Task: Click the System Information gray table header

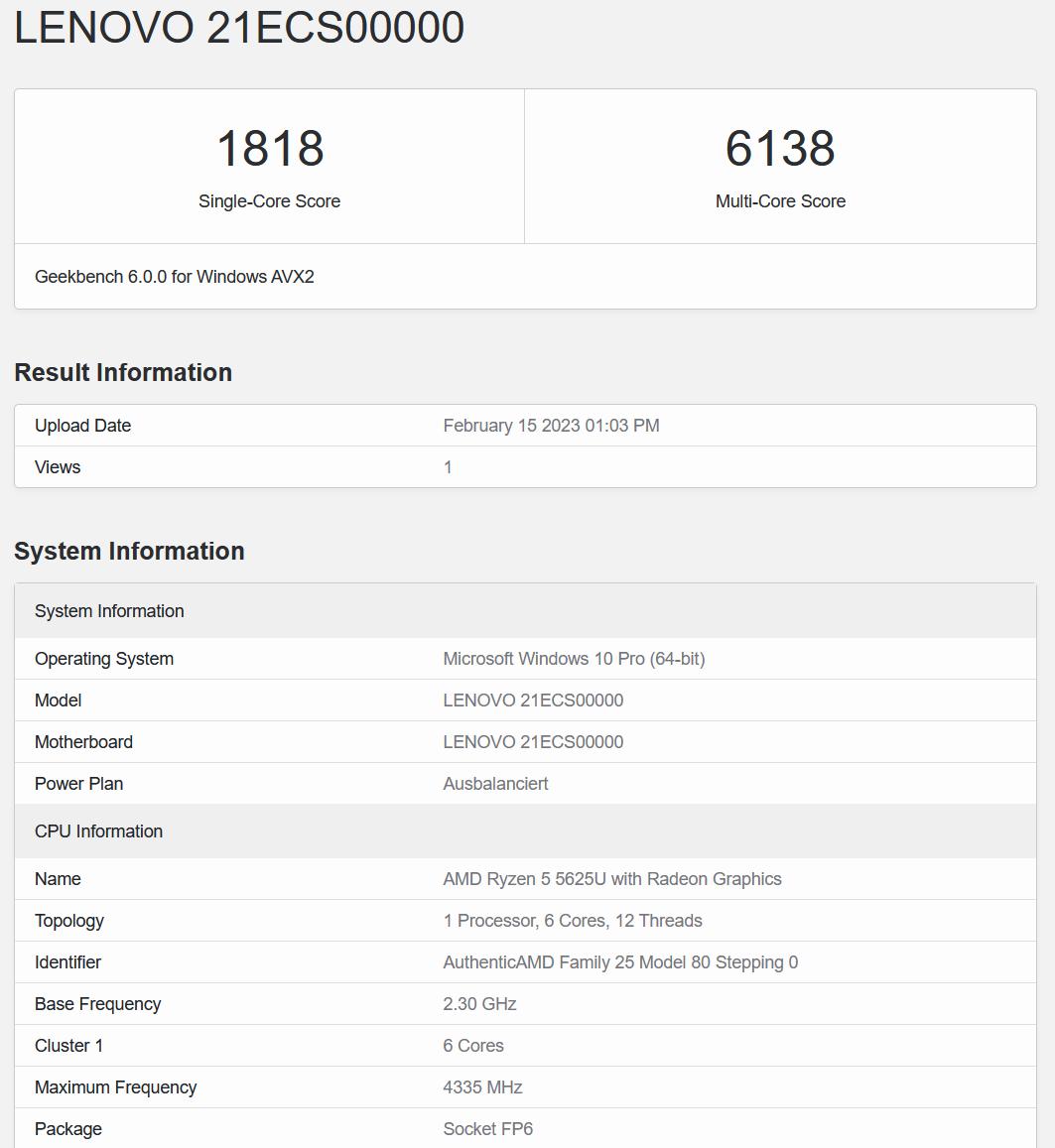Action: [526, 610]
